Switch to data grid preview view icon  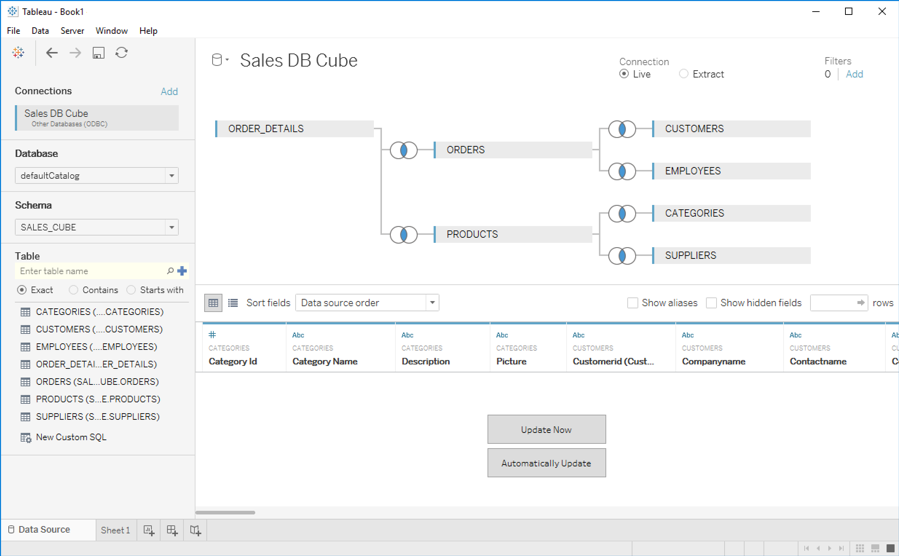click(213, 303)
